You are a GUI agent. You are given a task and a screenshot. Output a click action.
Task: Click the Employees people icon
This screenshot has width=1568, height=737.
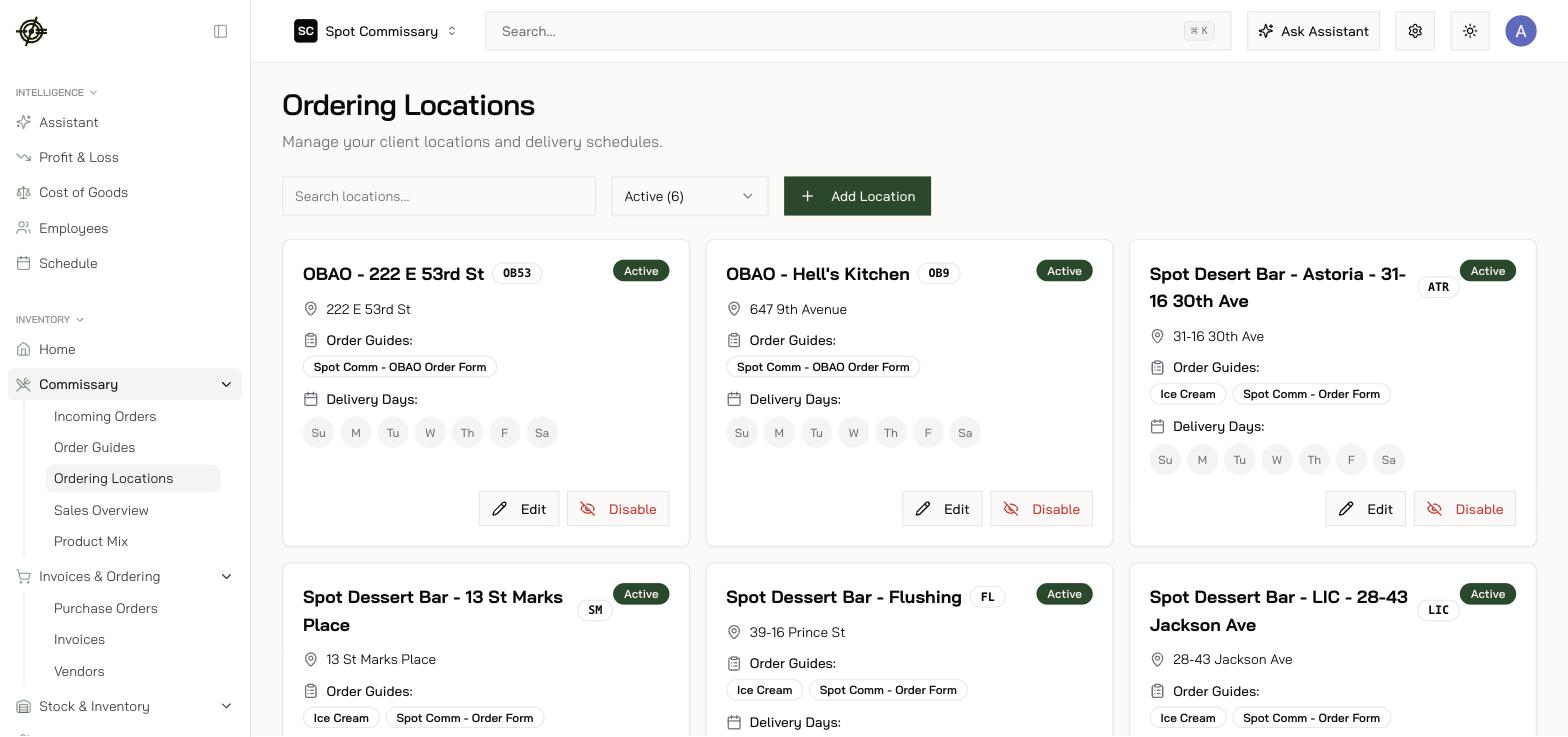coord(24,228)
